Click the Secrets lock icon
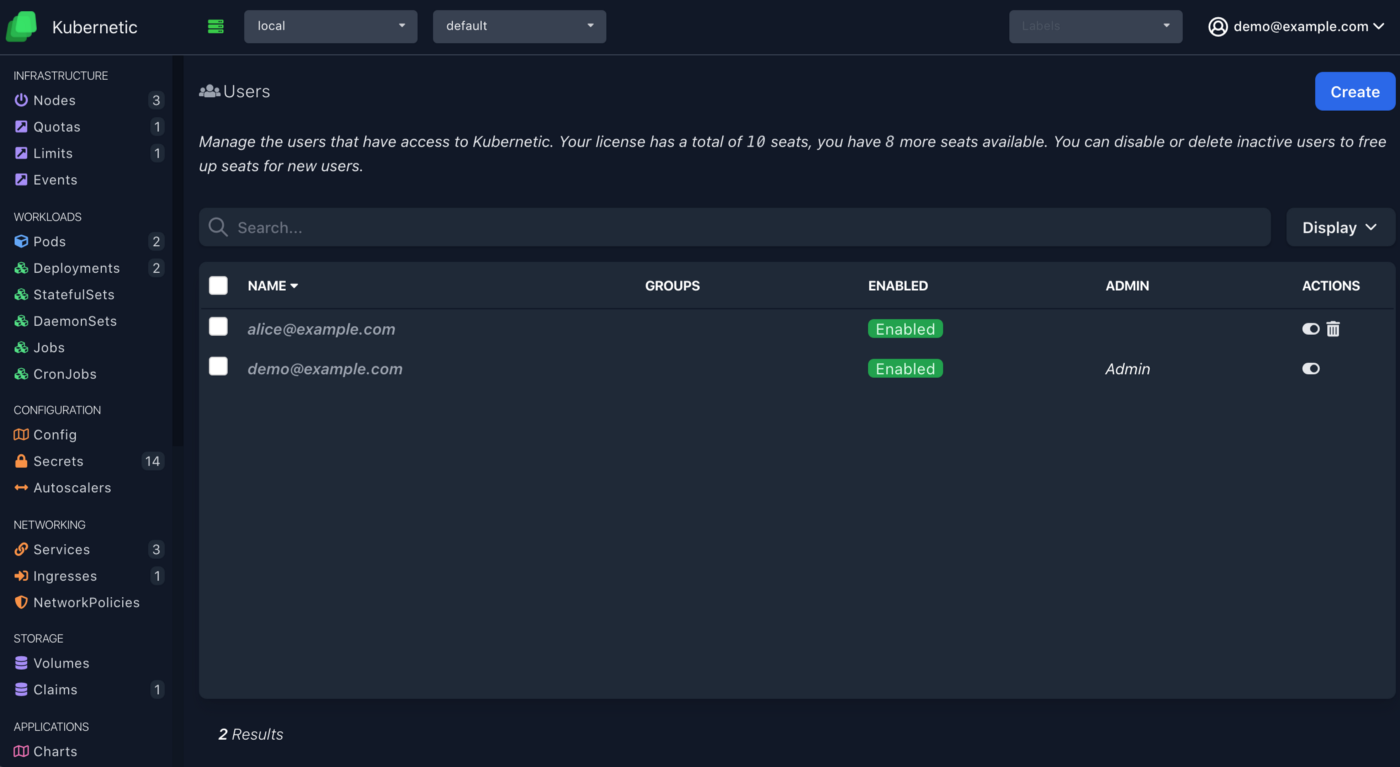 click(x=21, y=461)
